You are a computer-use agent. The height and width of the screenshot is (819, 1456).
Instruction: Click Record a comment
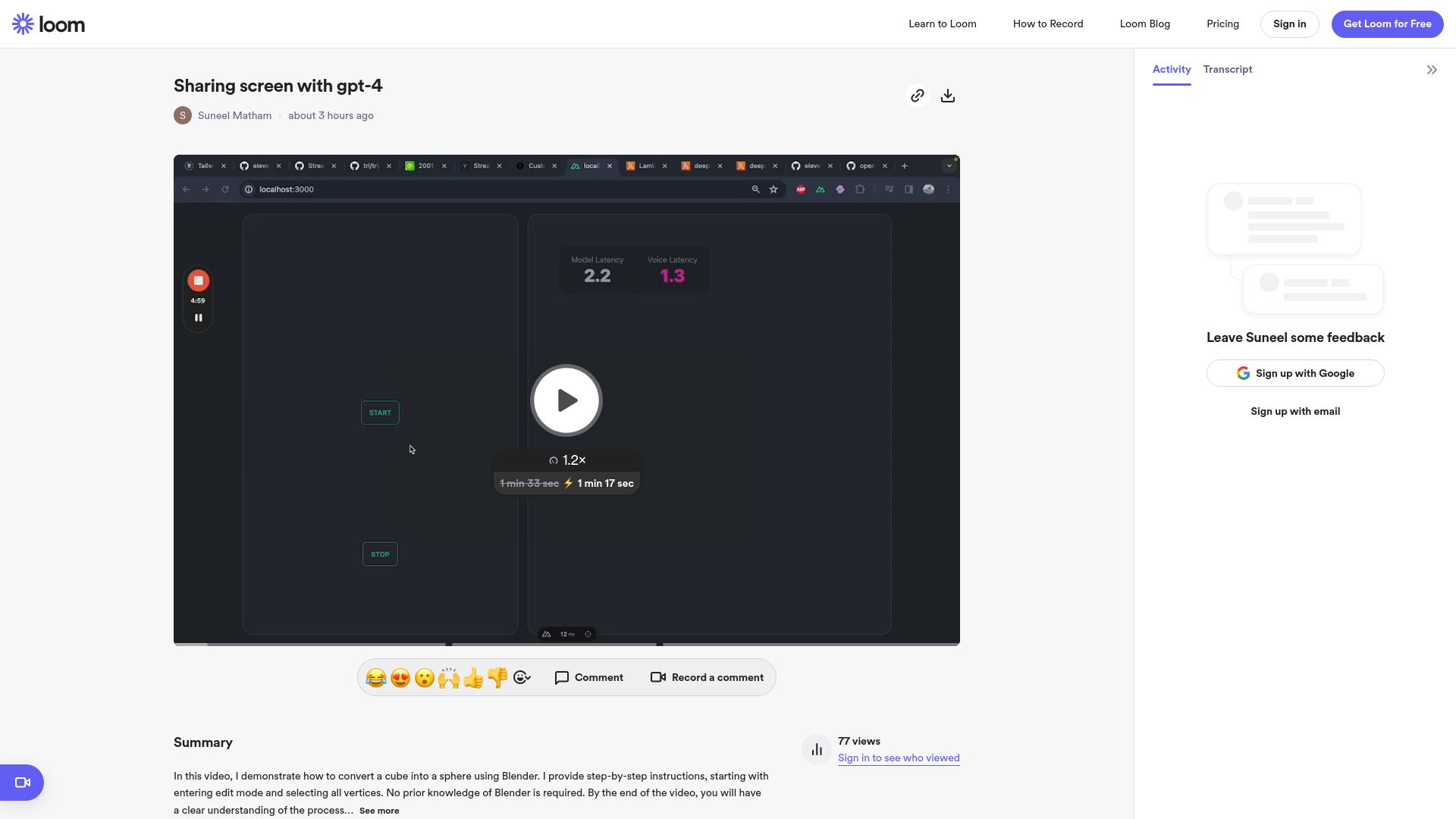coord(707,678)
